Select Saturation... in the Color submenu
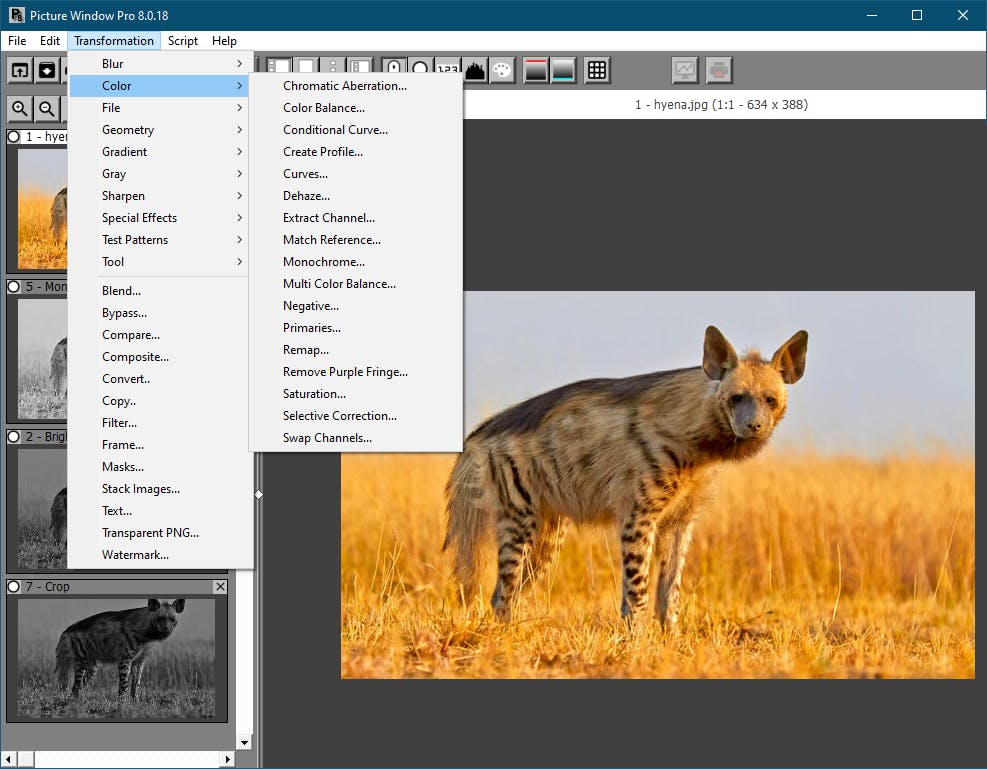This screenshot has width=987, height=769. [x=314, y=394]
